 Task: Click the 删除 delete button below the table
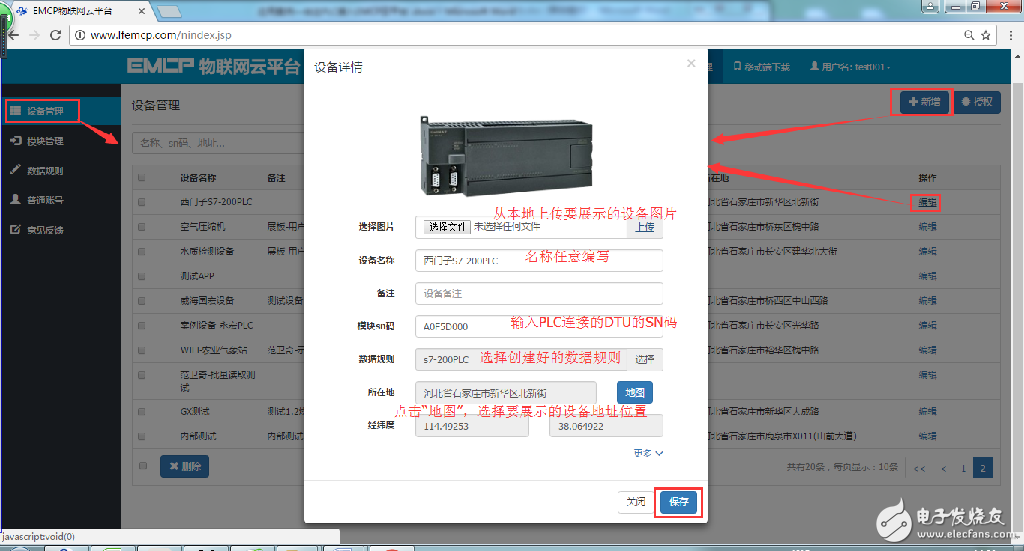point(185,466)
